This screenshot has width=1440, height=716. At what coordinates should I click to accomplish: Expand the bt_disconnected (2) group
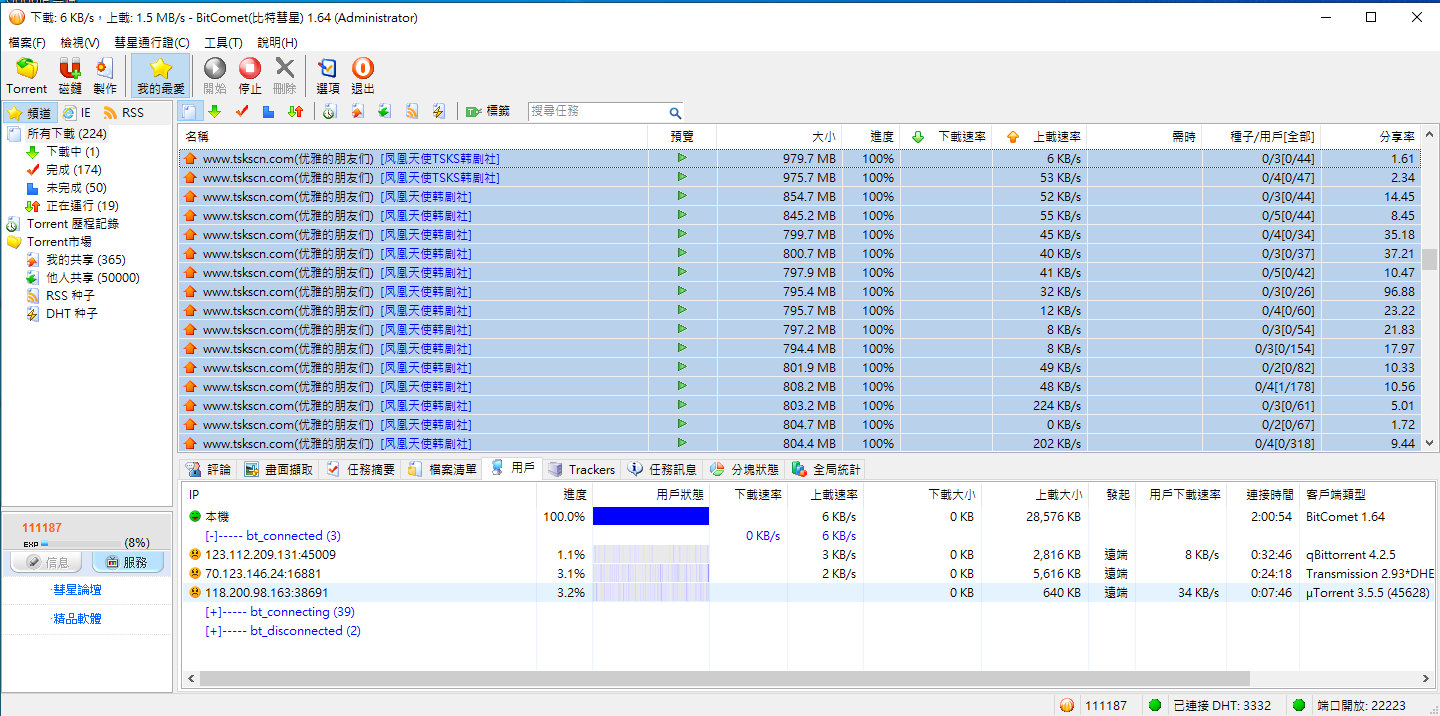[x=211, y=631]
